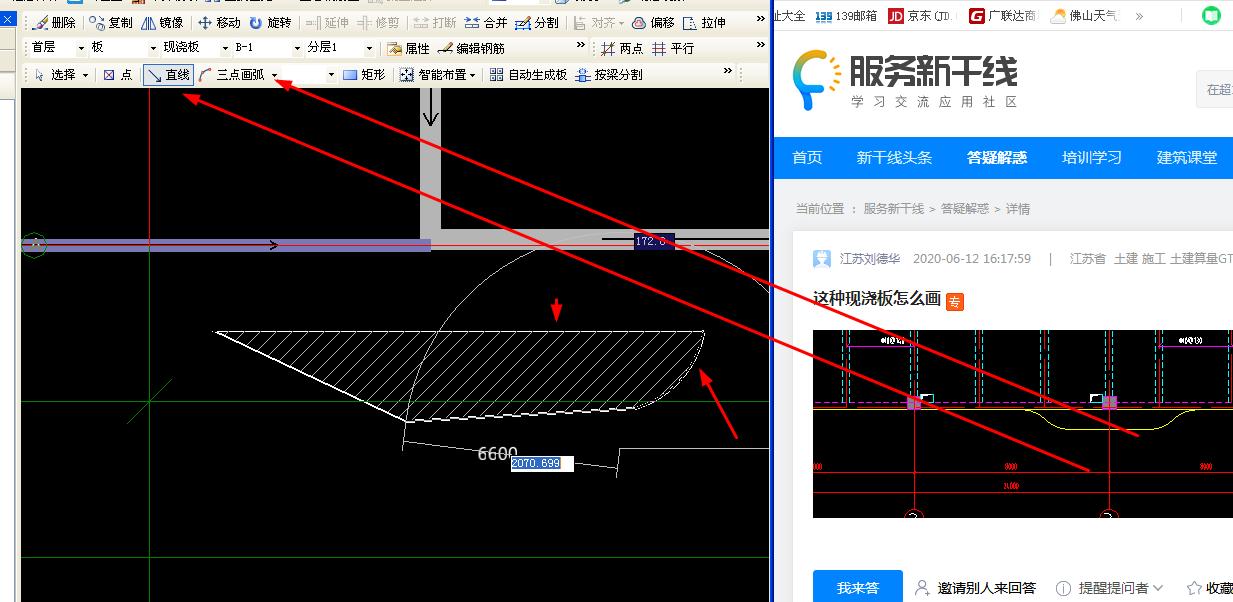This screenshot has width=1233, height=602.
Task: Select the 点 point drawing tool
Action: [118, 74]
